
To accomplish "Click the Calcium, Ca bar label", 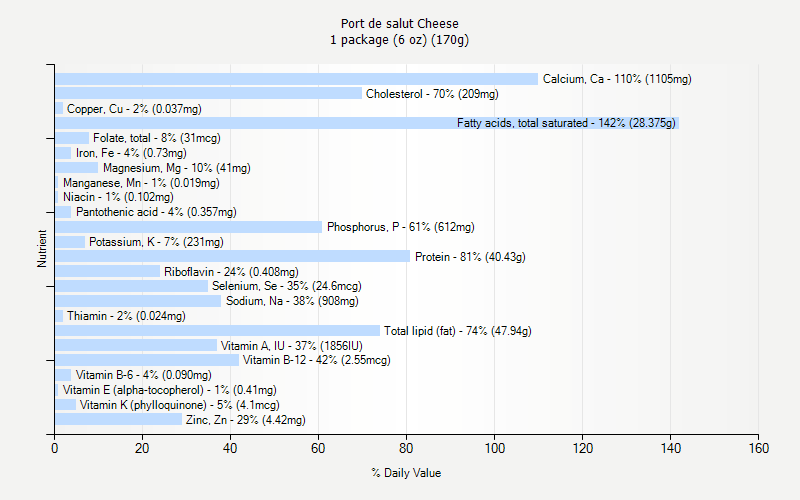I will tap(616, 79).
